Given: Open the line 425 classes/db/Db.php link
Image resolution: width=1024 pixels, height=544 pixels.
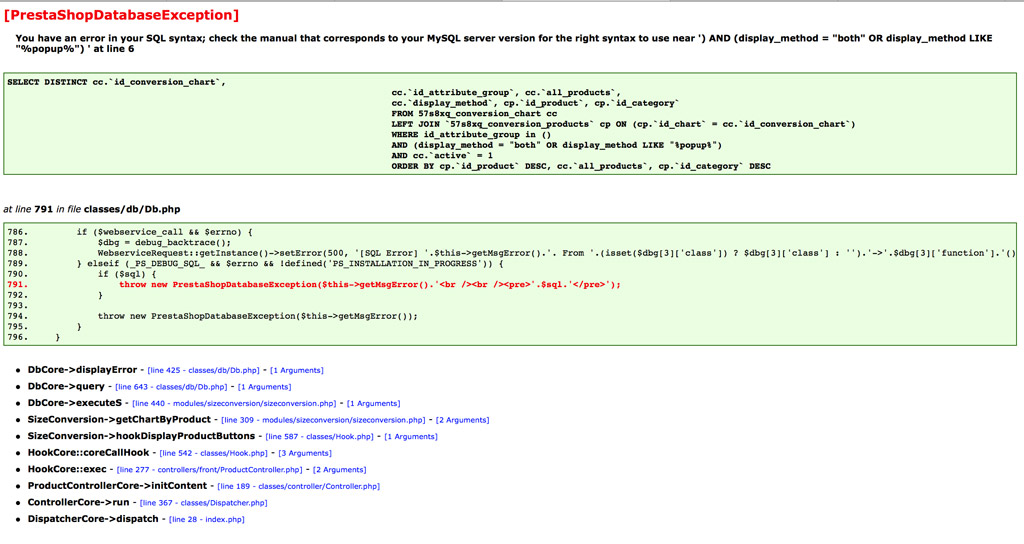Looking at the screenshot, I should click(x=203, y=370).
